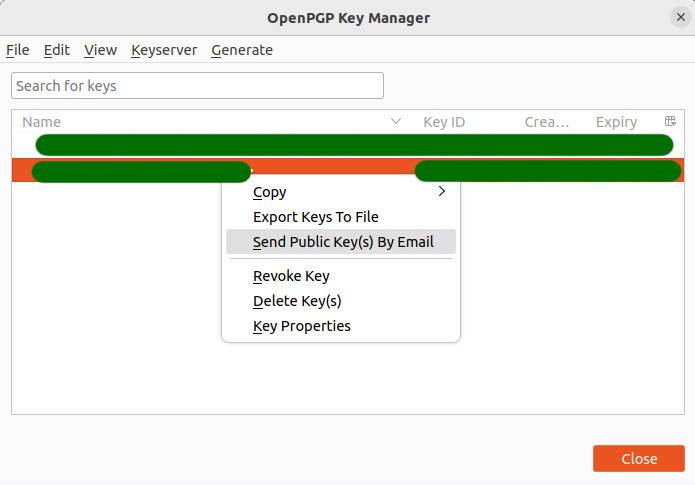The height and width of the screenshot is (485, 695).
Task: Open the Keyserver menu
Action: (x=164, y=50)
